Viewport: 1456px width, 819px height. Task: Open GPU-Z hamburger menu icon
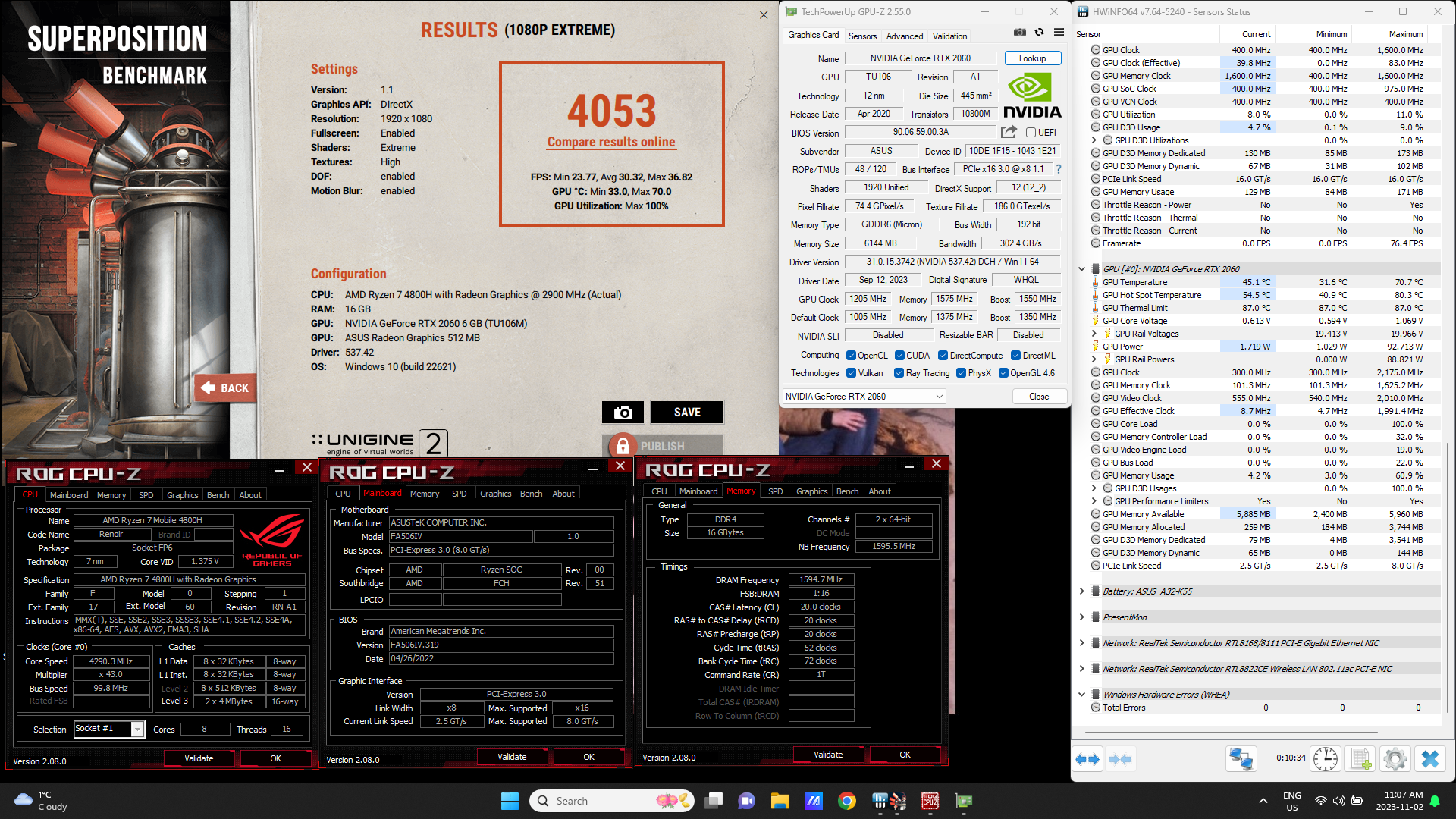pos(1059,32)
